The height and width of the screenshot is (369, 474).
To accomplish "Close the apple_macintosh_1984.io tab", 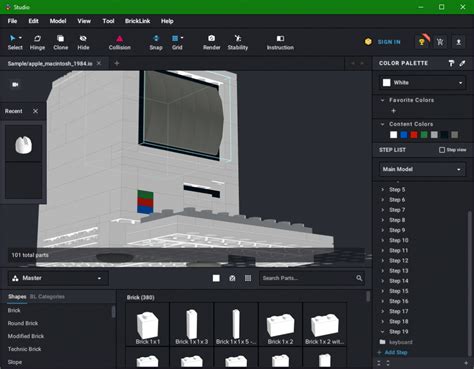I will coord(99,63).
